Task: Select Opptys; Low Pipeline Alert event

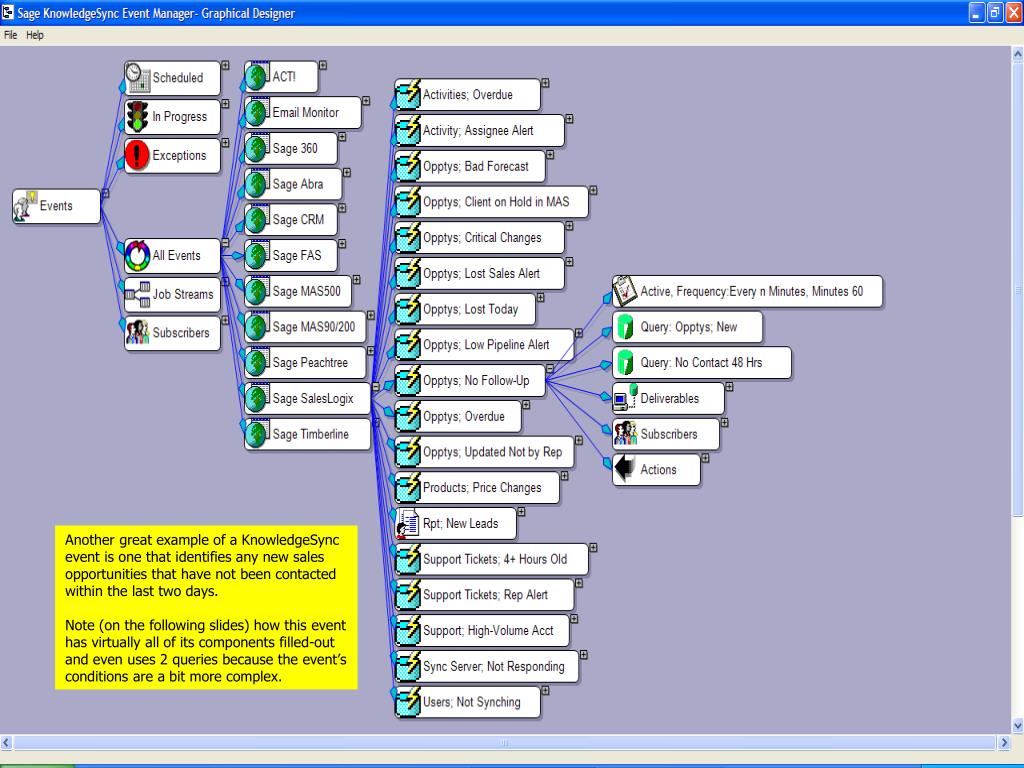Action: [486, 345]
